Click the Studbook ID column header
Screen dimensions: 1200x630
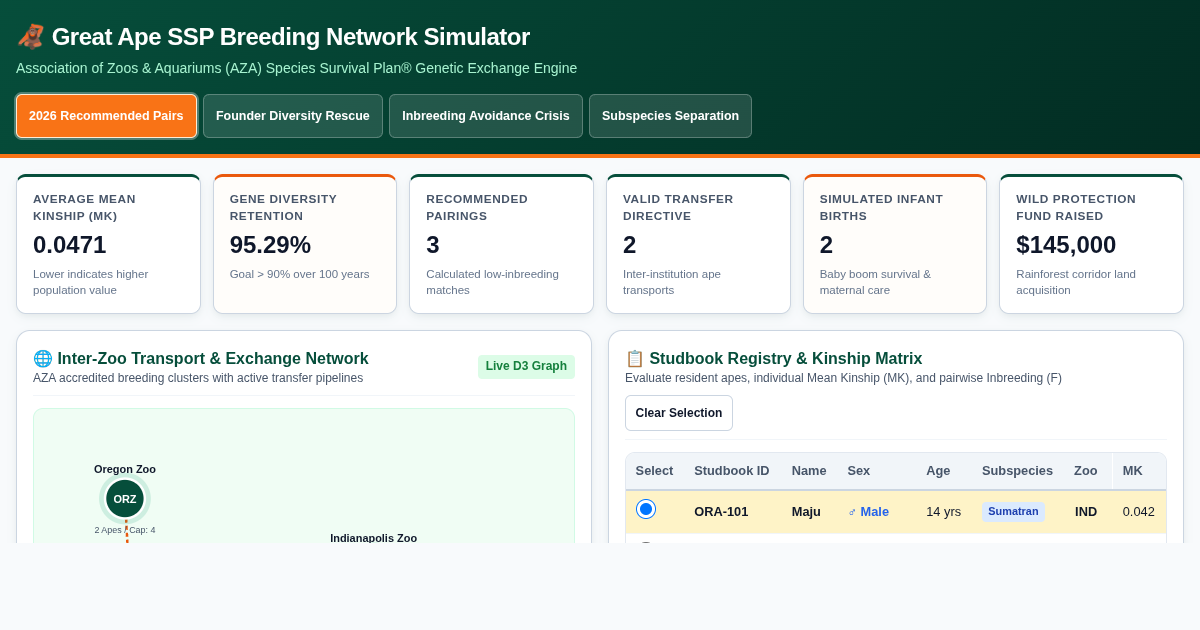point(732,470)
